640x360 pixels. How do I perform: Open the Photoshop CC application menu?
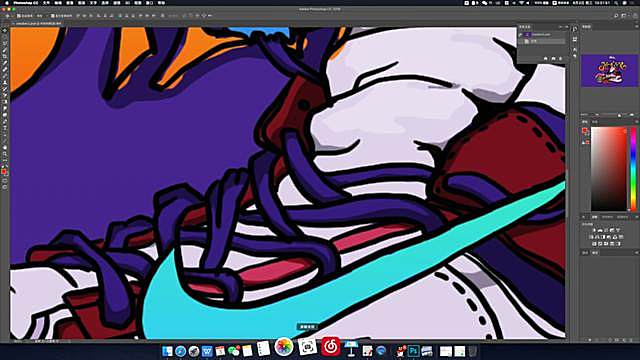click(25, 2)
